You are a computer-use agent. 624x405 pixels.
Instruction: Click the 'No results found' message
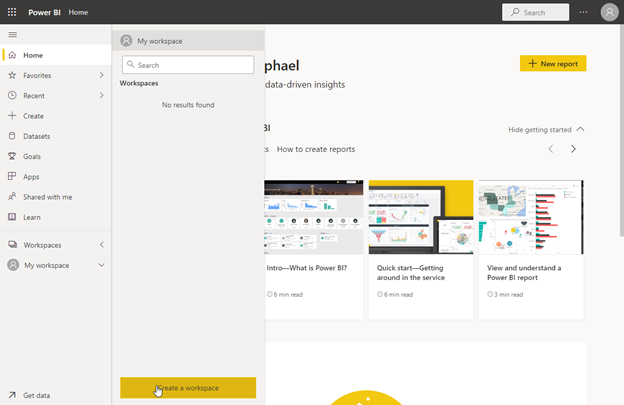[188, 105]
